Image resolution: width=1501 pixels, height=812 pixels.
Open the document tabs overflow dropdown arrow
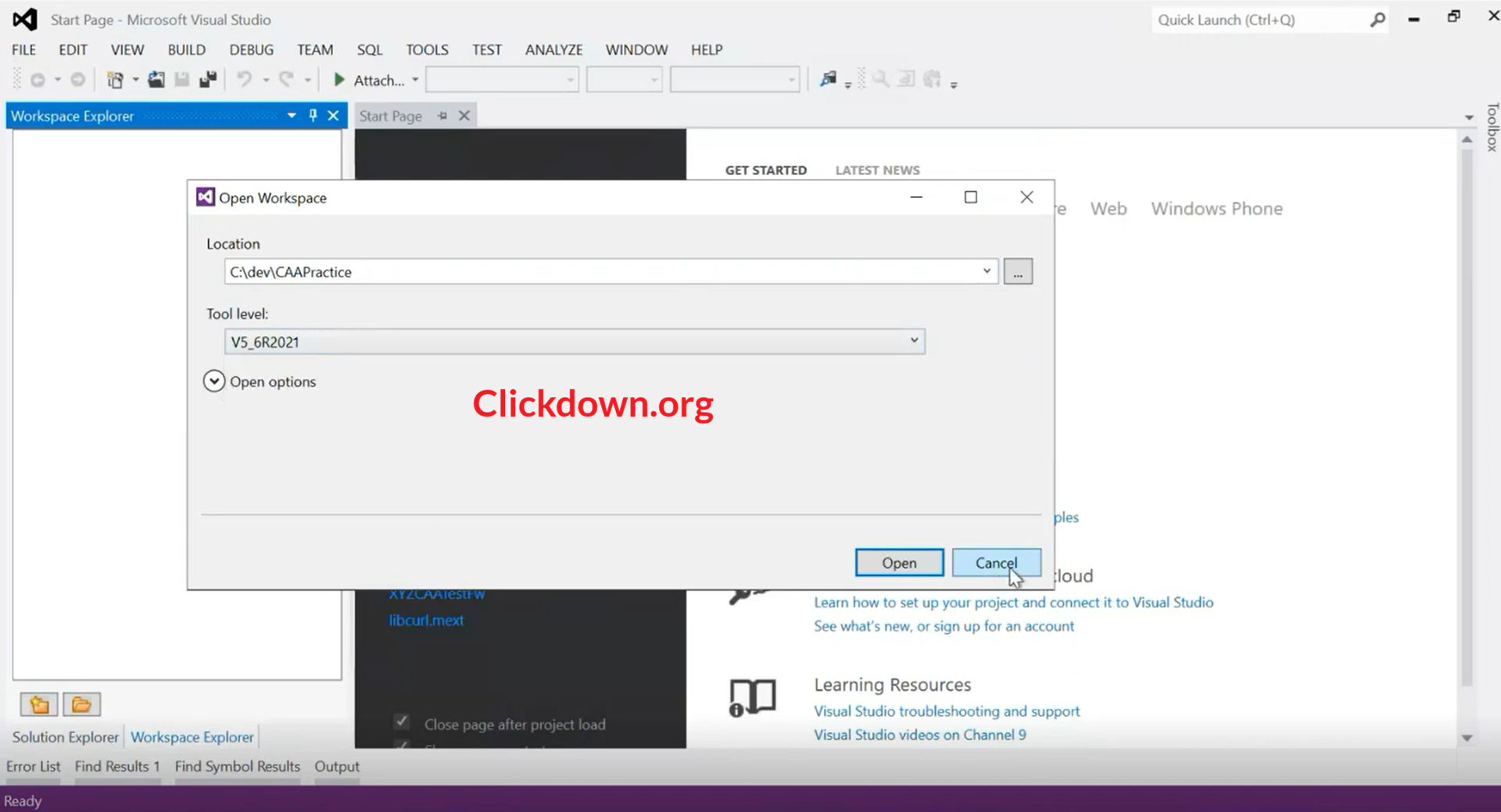1469,117
